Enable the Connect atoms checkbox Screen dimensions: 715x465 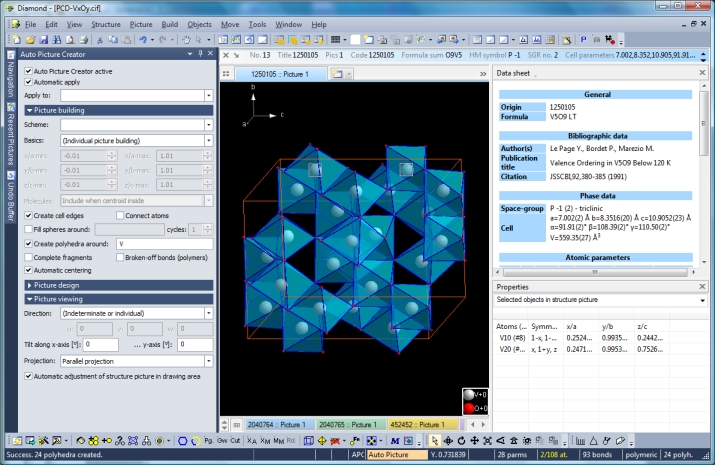(119, 215)
